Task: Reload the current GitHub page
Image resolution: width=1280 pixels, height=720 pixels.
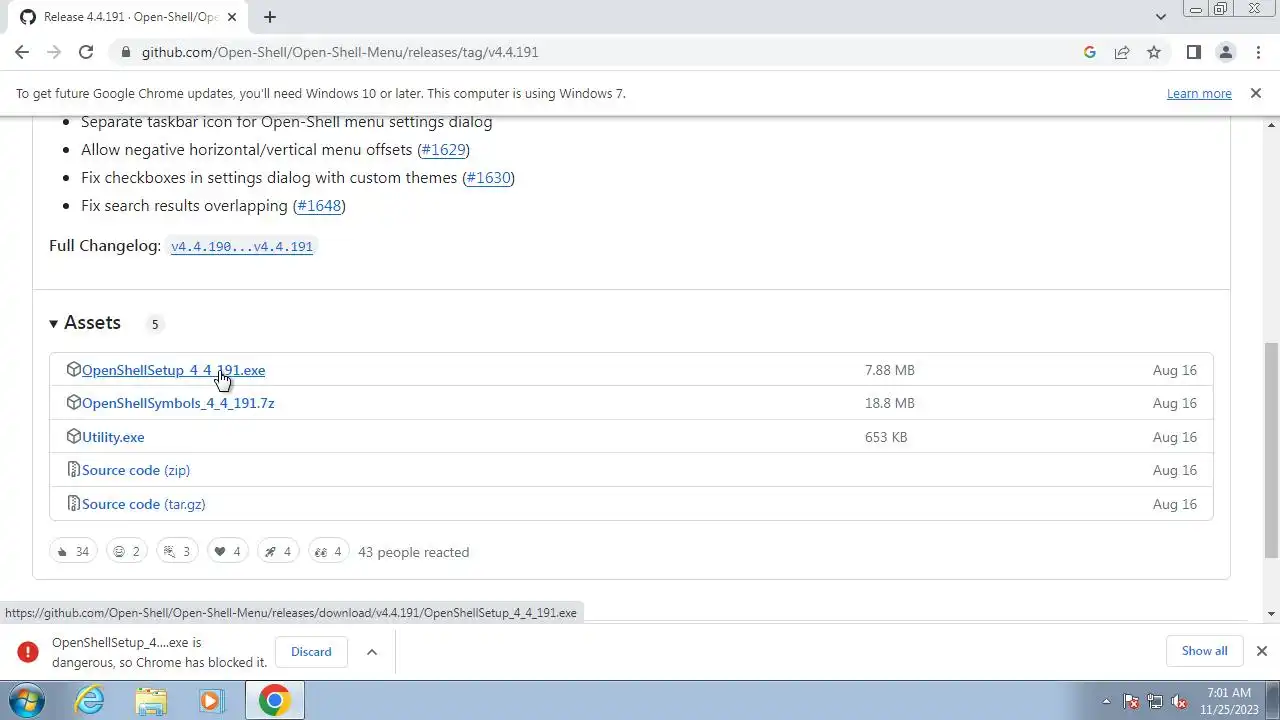Action: (x=86, y=52)
